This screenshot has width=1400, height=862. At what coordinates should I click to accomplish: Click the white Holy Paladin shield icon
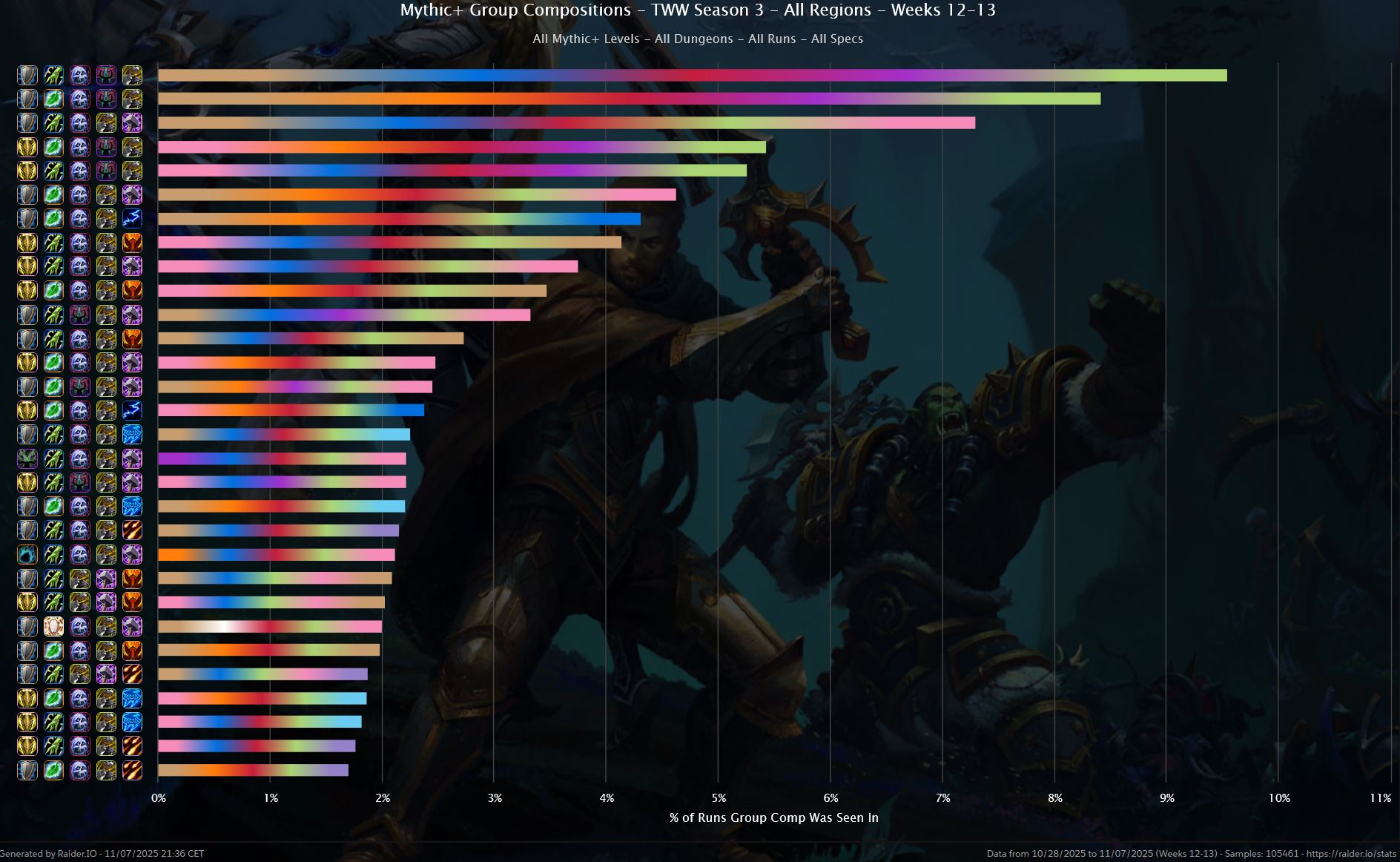click(x=53, y=626)
